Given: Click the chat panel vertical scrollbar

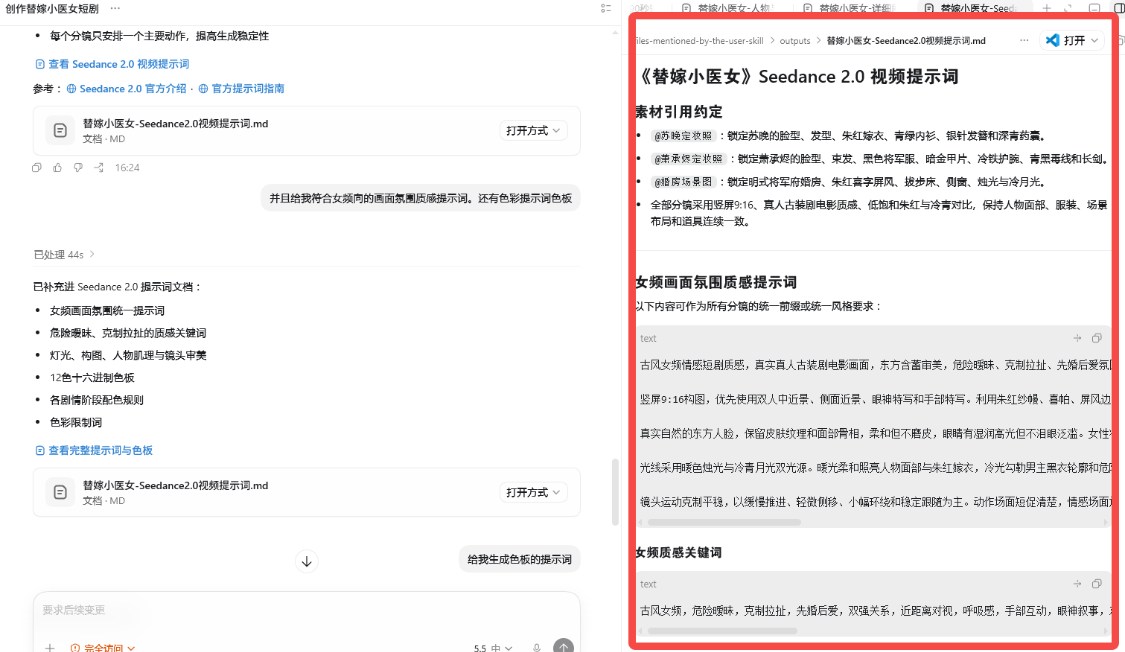Looking at the screenshot, I should 615,492.
